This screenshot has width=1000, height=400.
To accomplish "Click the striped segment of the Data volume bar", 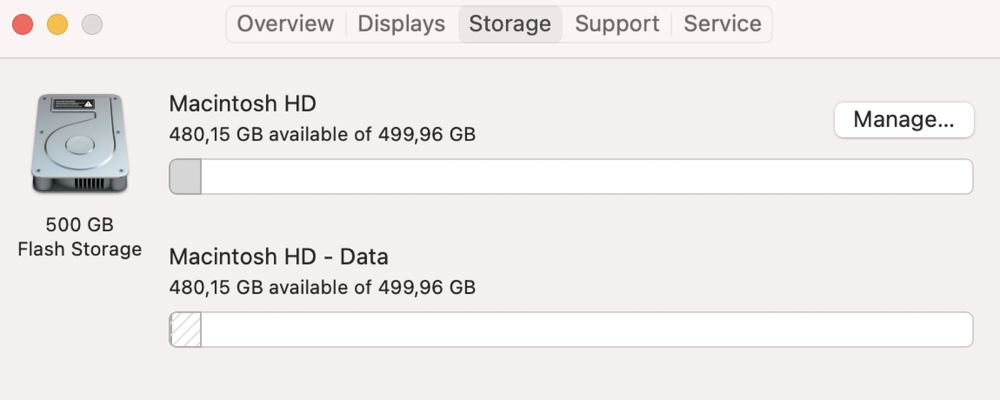I will pyautogui.click(x=186, y=330).
